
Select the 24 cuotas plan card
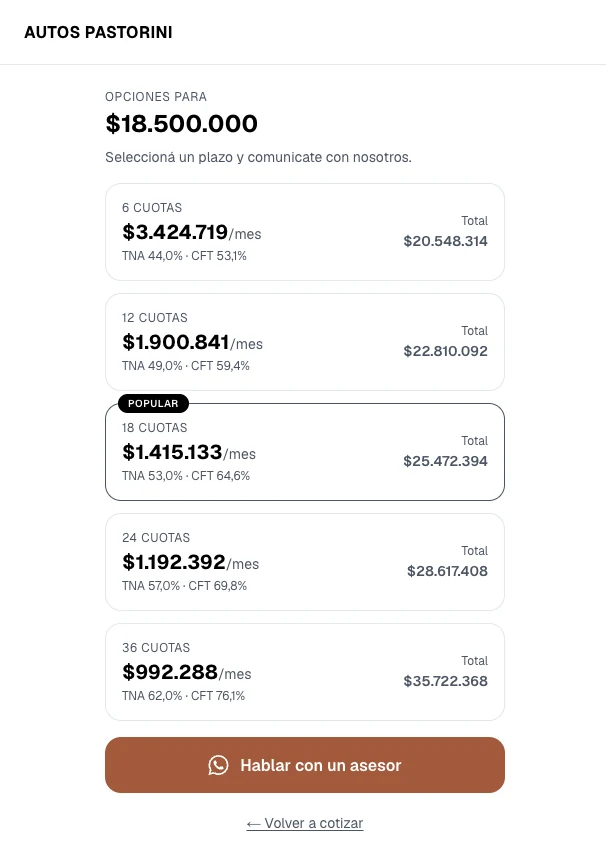point(305,562)
